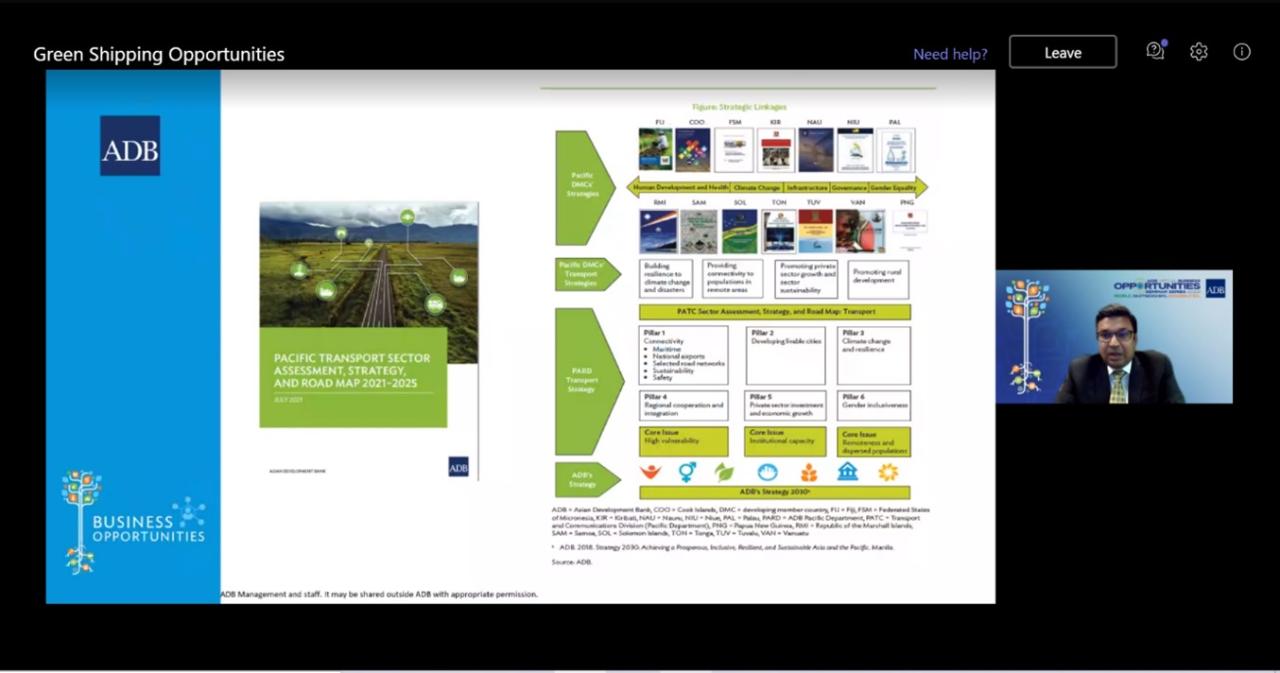Screen dimensions: 1280x673
Task: Click the Pillar 4 Regional cooperation box
Action: (x=684, y=405)
